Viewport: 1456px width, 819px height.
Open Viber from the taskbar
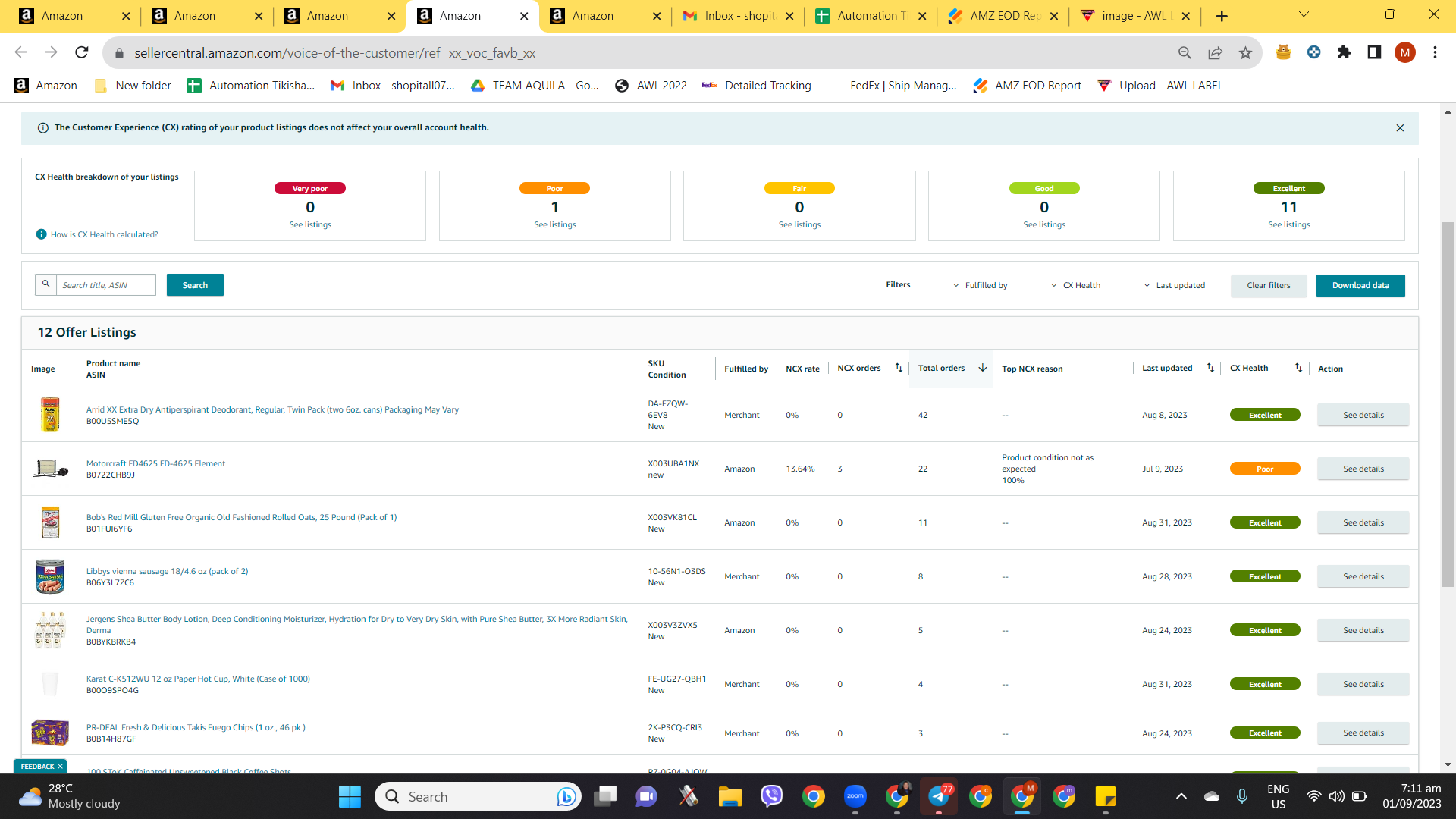pyautogui.click(x=772, y=797)
